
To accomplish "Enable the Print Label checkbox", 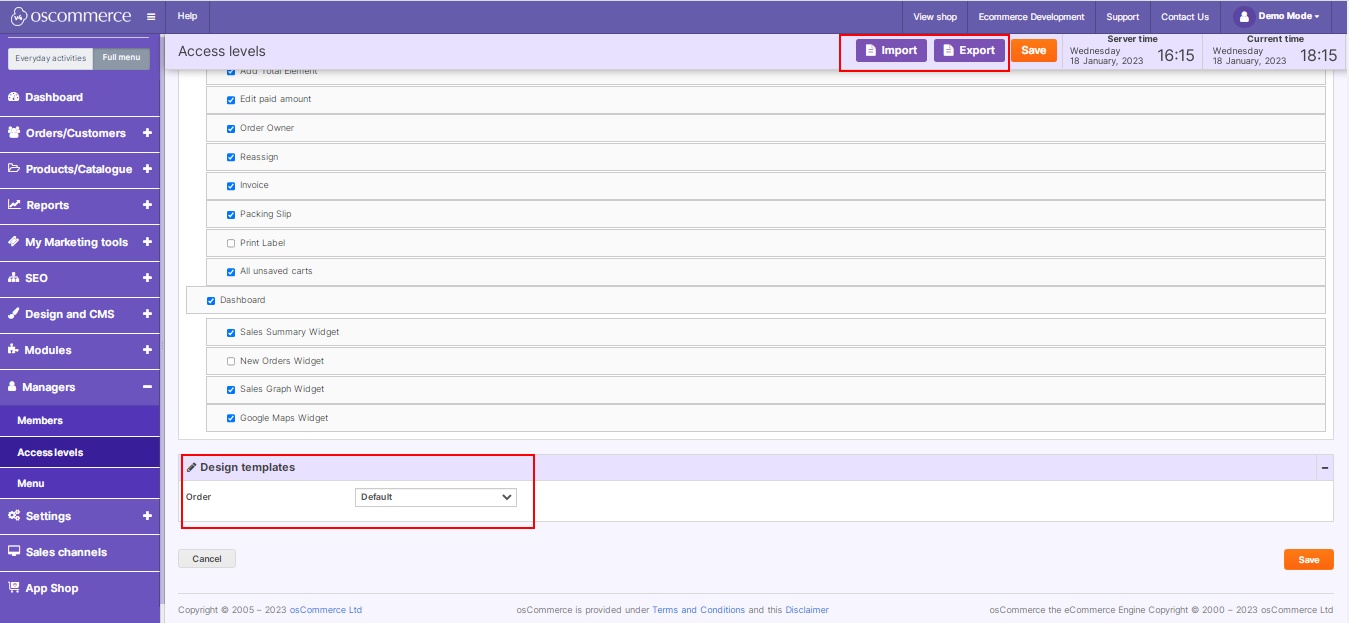I will point(231,243).
